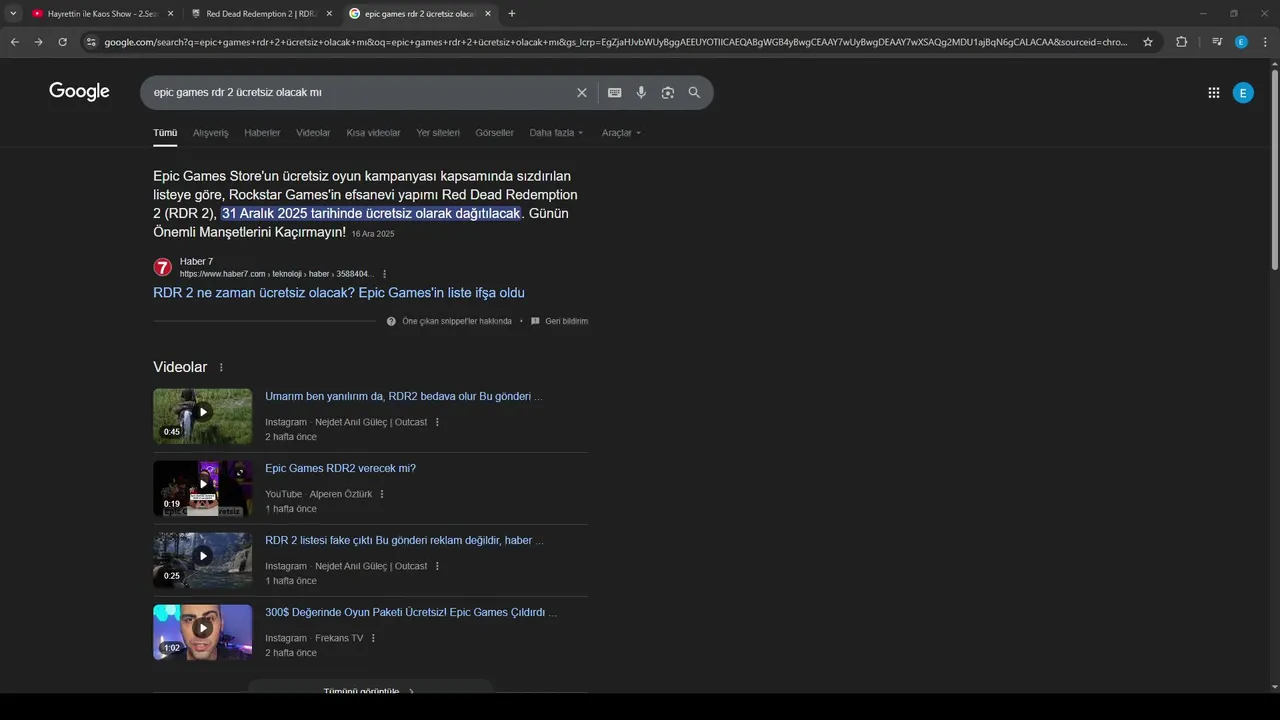
Task: Open Epic Games RDR2 verecek mi? link
Action: (340, 469)
